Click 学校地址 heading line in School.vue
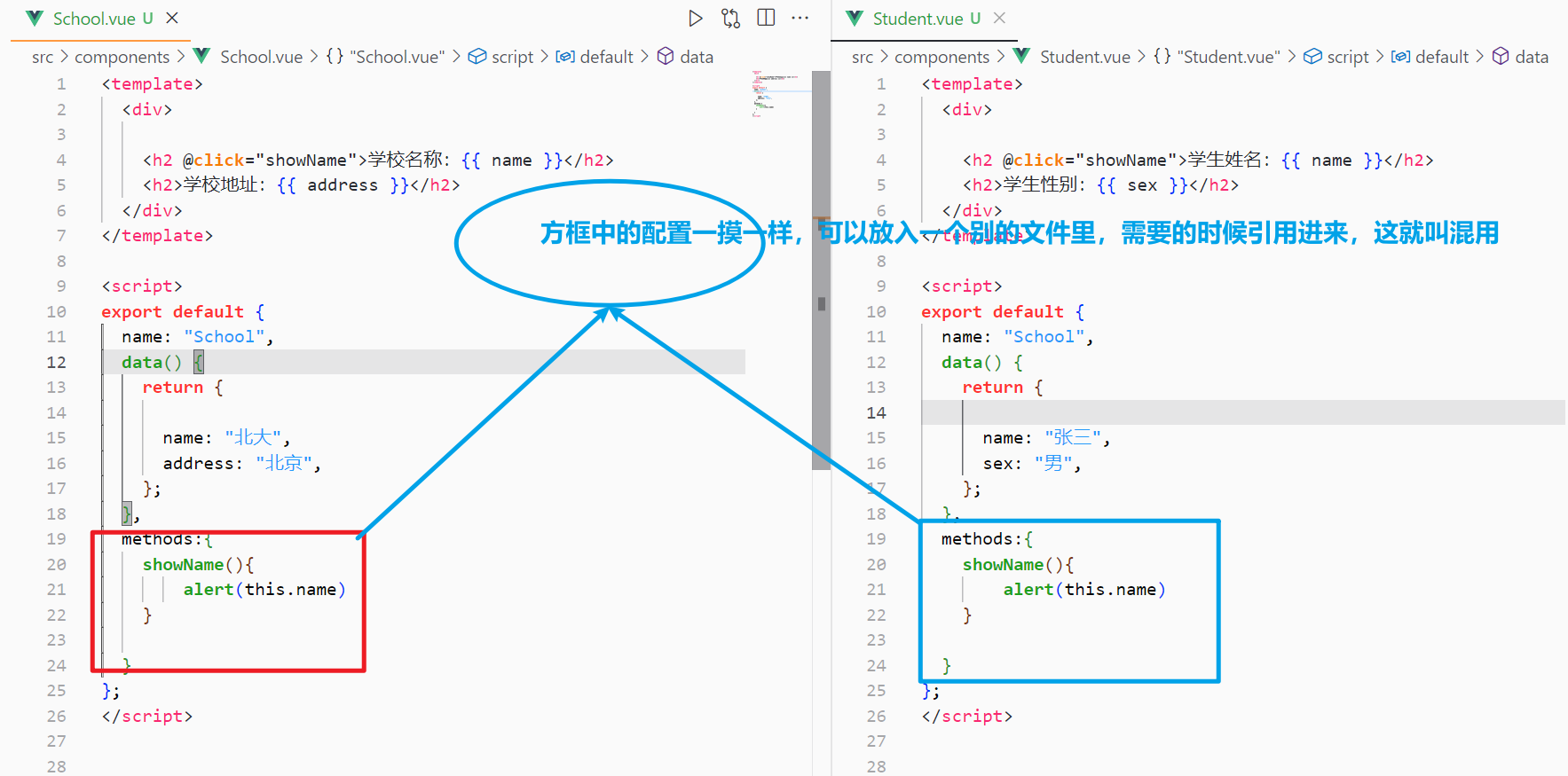 (x=302, y=185)
